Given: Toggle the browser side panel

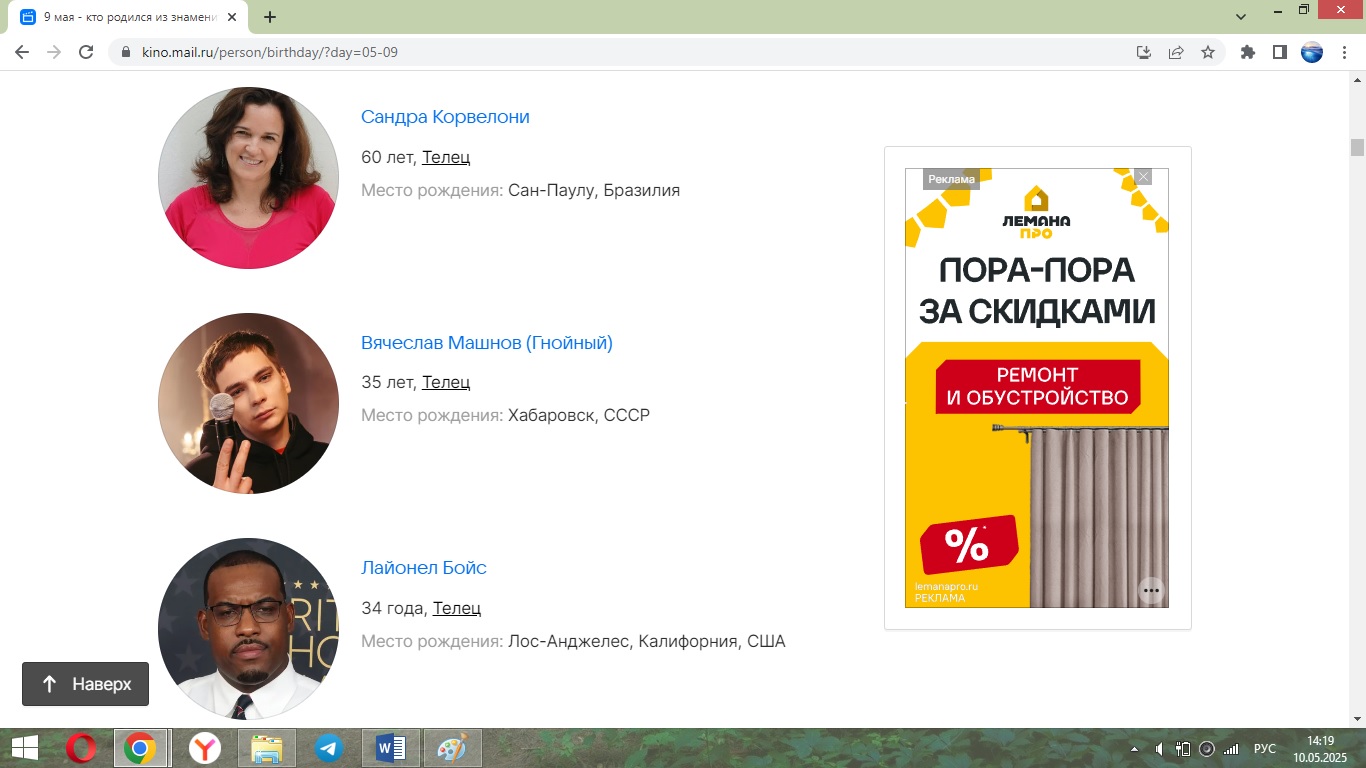Looking at the screenshot, I should pos(1279,52).
